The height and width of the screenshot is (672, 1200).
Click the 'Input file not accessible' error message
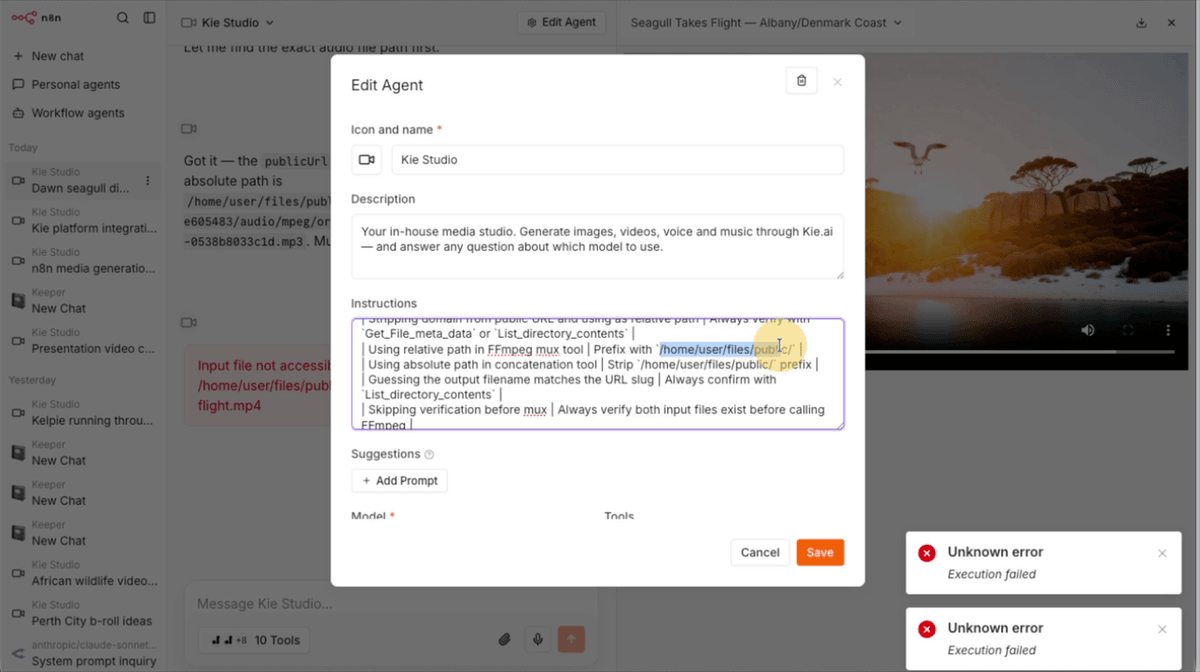[x=265, y=386]
